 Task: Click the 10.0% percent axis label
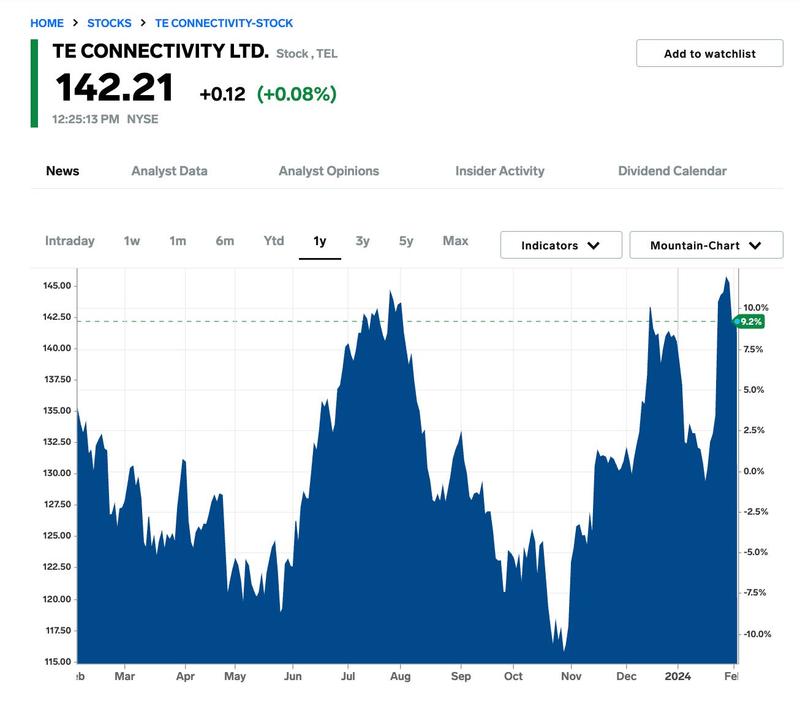coord(756,308)
